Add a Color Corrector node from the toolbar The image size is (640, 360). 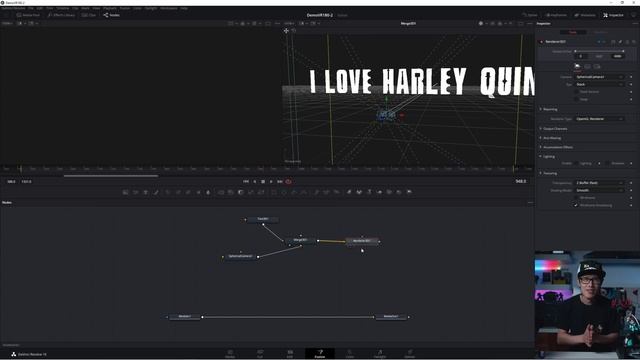pos(168,192)
